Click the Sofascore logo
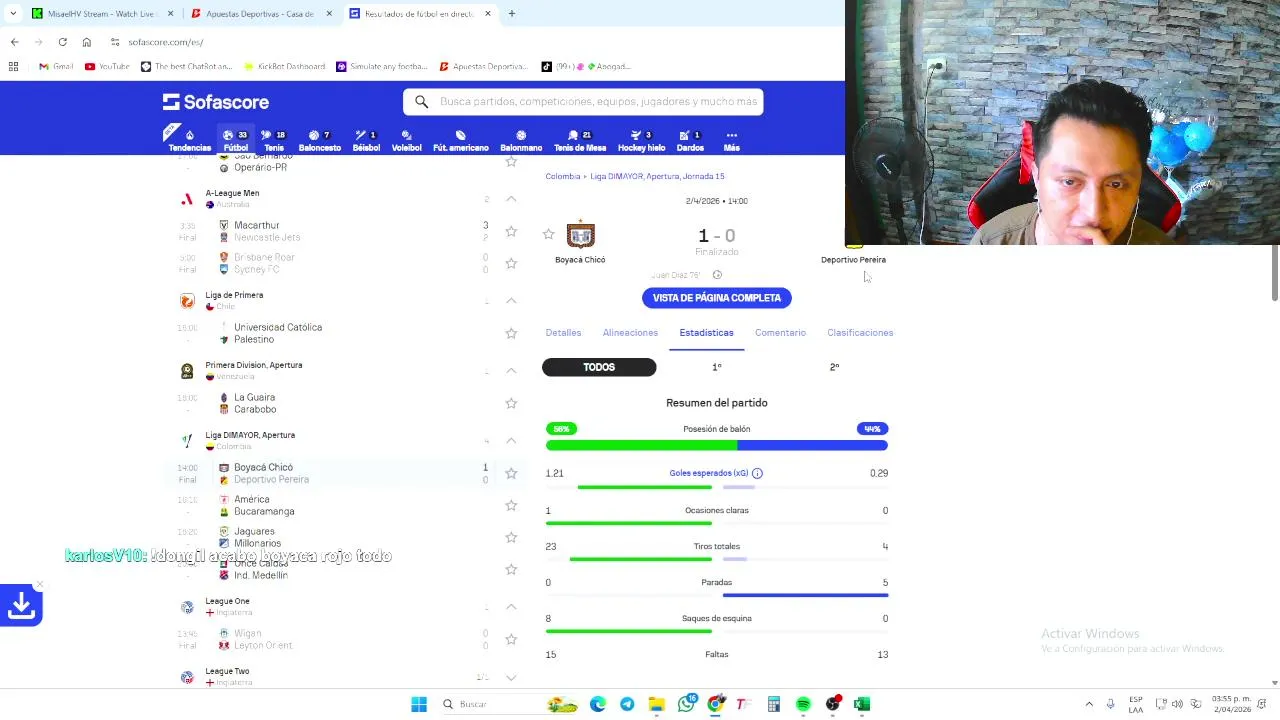This screenshot has height=720, width=1280. pyautogui.click(x=215, y=102)
